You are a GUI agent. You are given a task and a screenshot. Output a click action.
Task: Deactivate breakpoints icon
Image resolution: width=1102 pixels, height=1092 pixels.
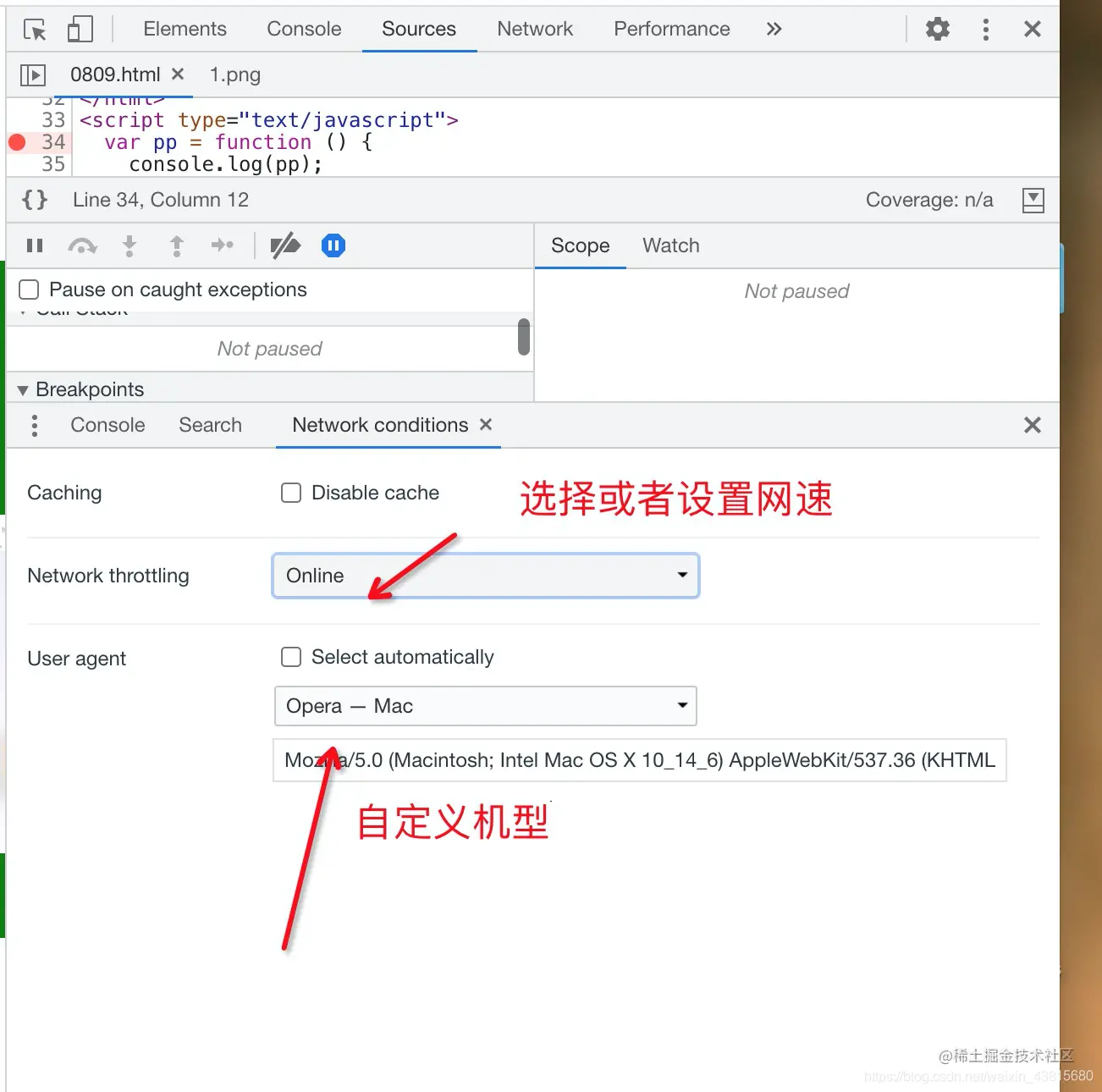(x=285, y=245)
